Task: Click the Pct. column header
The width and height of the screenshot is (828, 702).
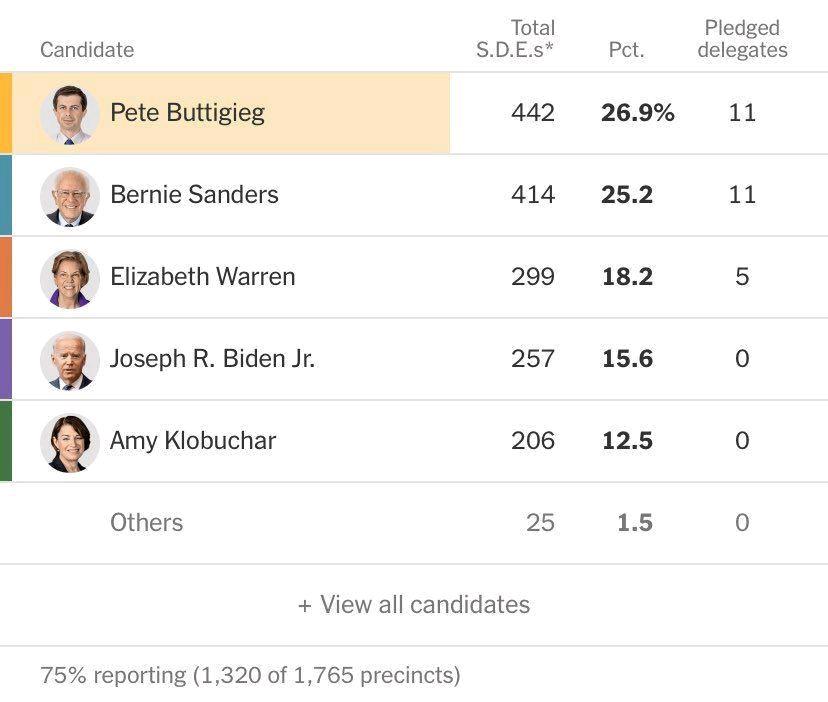Action: (626, 50)
